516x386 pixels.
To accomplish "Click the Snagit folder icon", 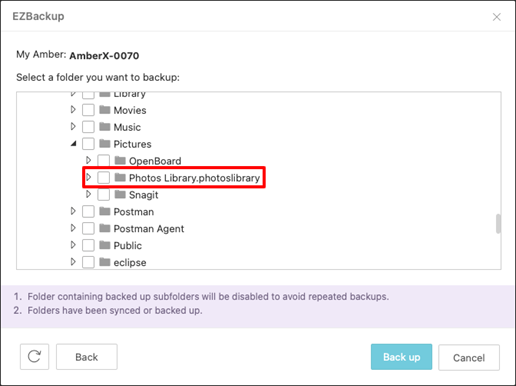I will coord(120,194).
